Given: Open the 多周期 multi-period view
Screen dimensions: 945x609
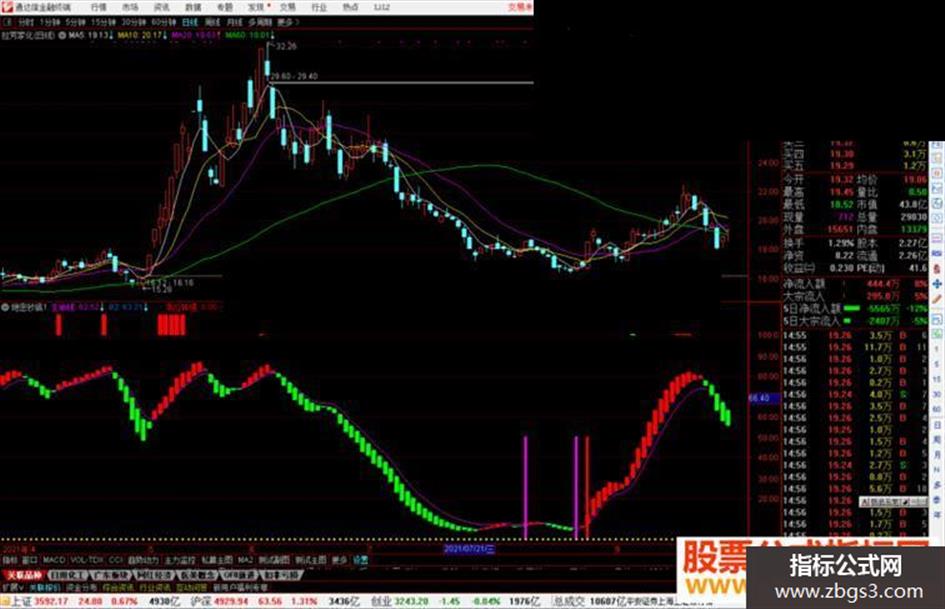Looking at the screenshot, I should [x=260, y=22].
